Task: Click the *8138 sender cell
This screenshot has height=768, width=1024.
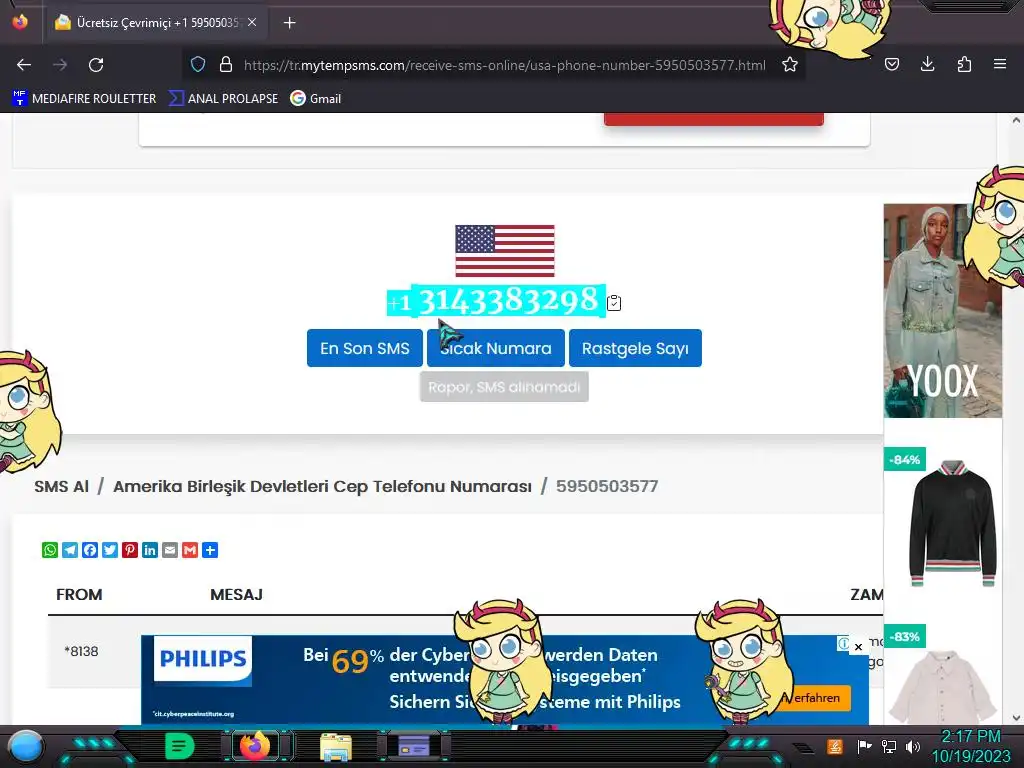Action: pos(81,651)
